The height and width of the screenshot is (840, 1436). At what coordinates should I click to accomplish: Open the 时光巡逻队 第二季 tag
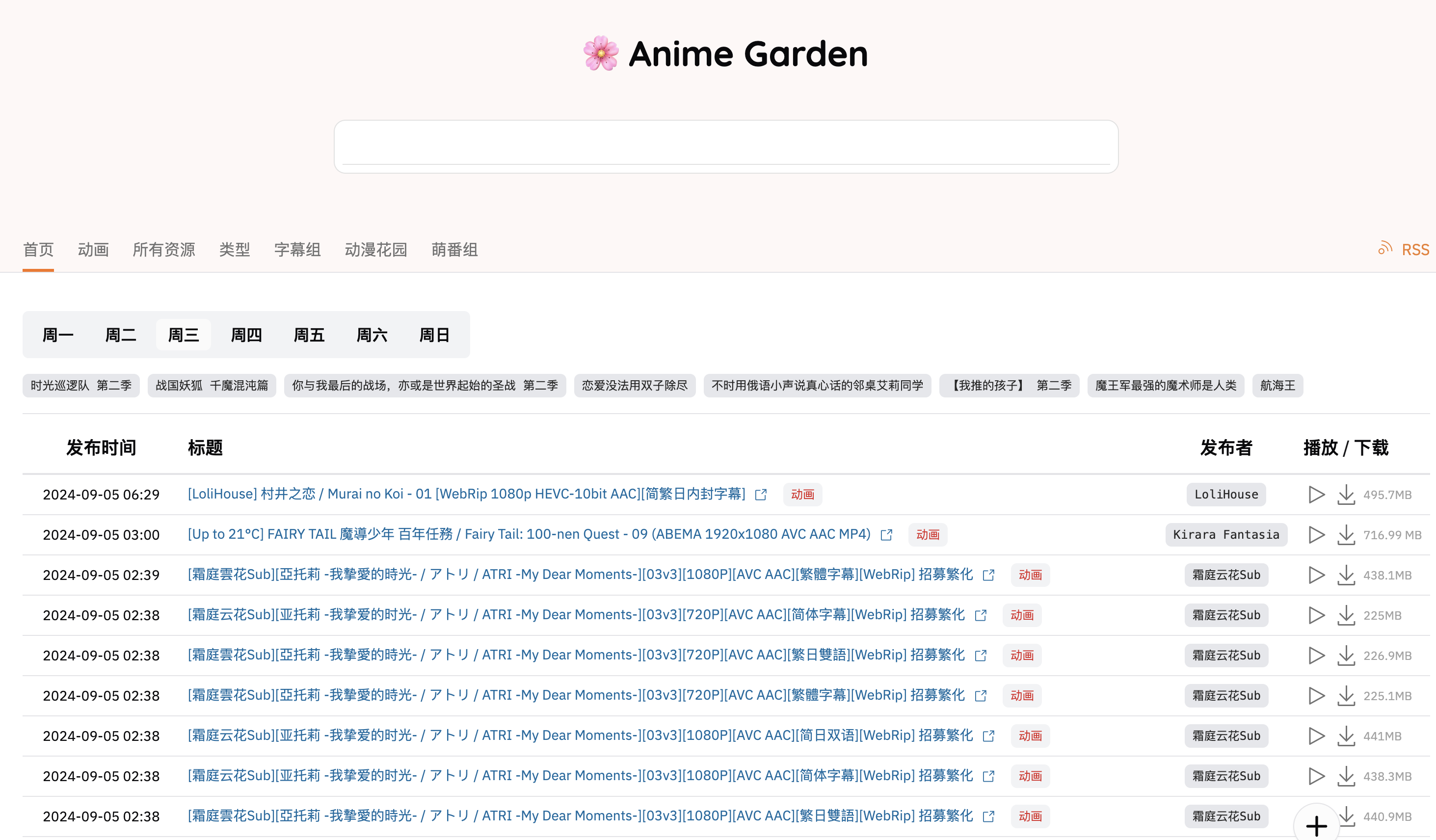click(81, 386)
